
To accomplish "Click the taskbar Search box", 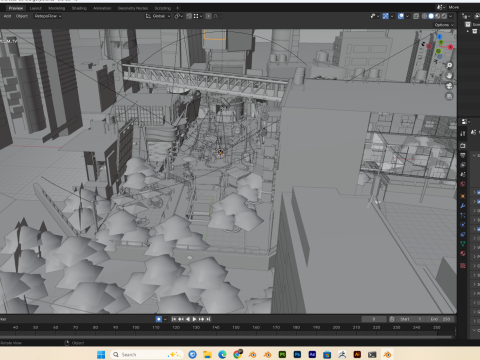I will click(147, 354).
